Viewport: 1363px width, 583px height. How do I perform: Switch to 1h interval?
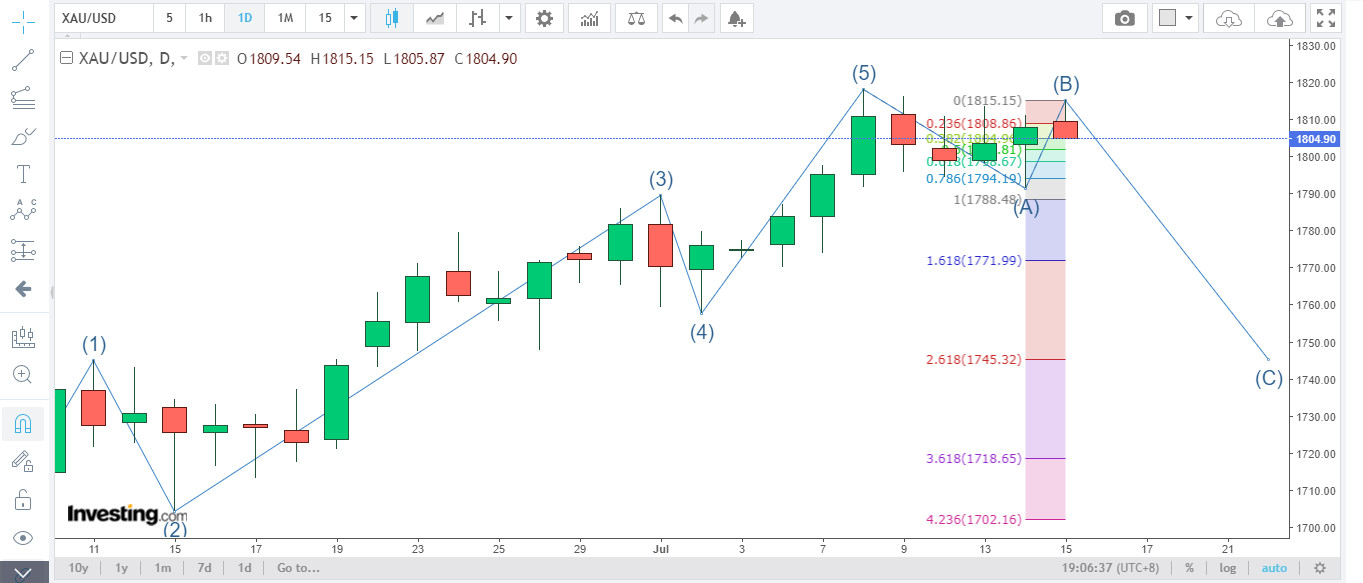pos(205,18)
